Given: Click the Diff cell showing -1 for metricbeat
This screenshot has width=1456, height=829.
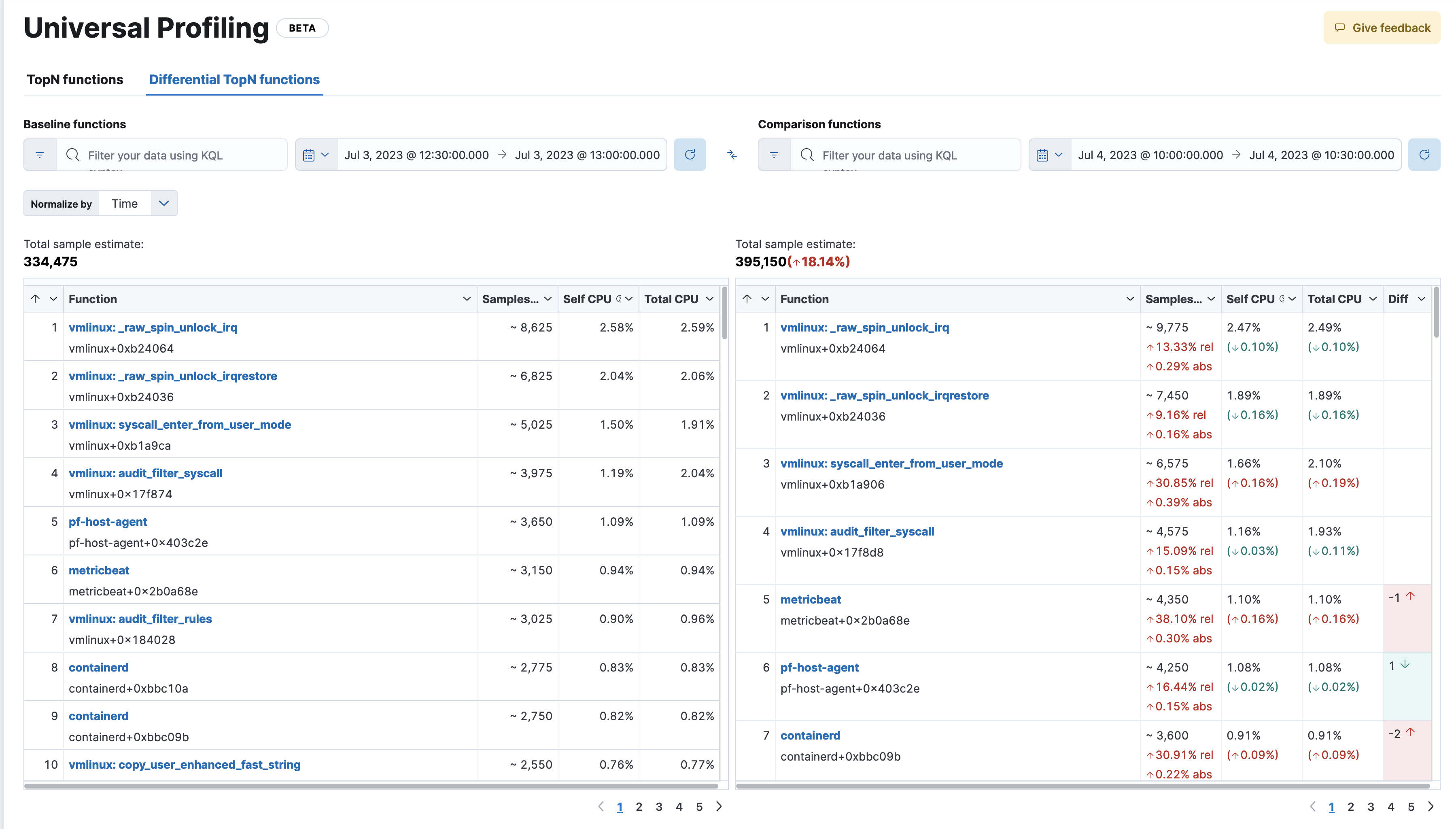Looking at the screenshot, I should pos(1407,619).
